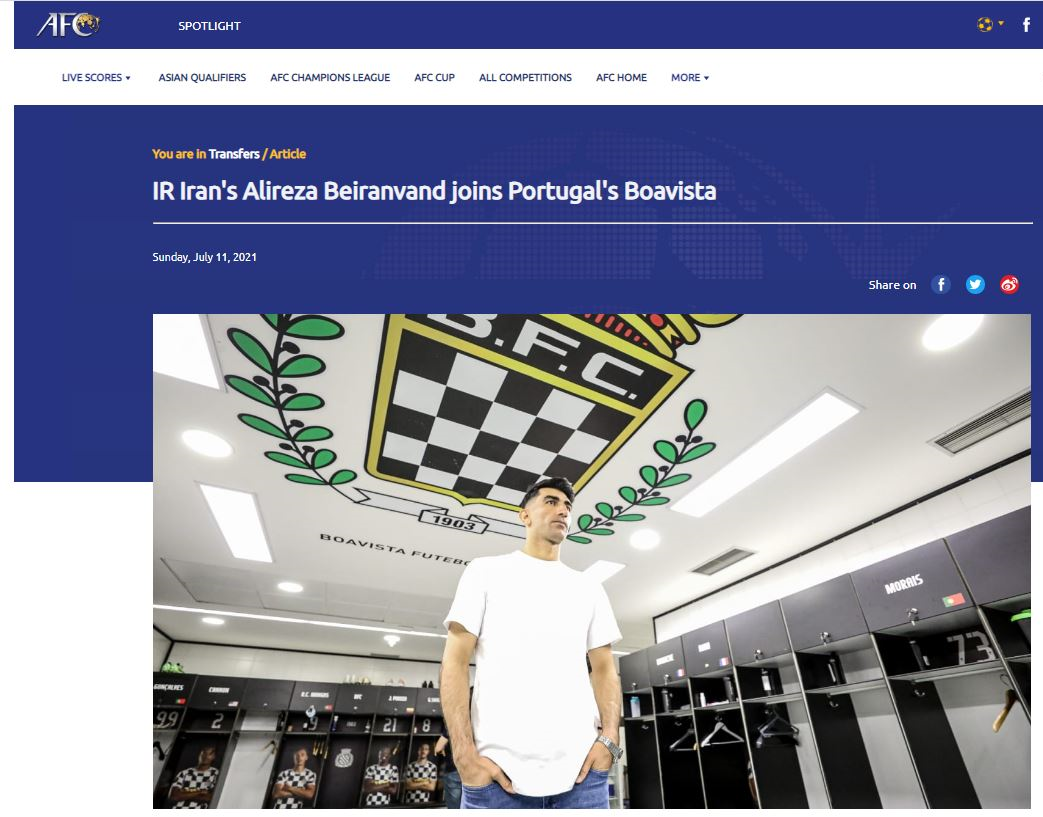Select All Competitions in navigation
The height and width of the screenshot is (817, 1043).
click(x=525, y=78)
